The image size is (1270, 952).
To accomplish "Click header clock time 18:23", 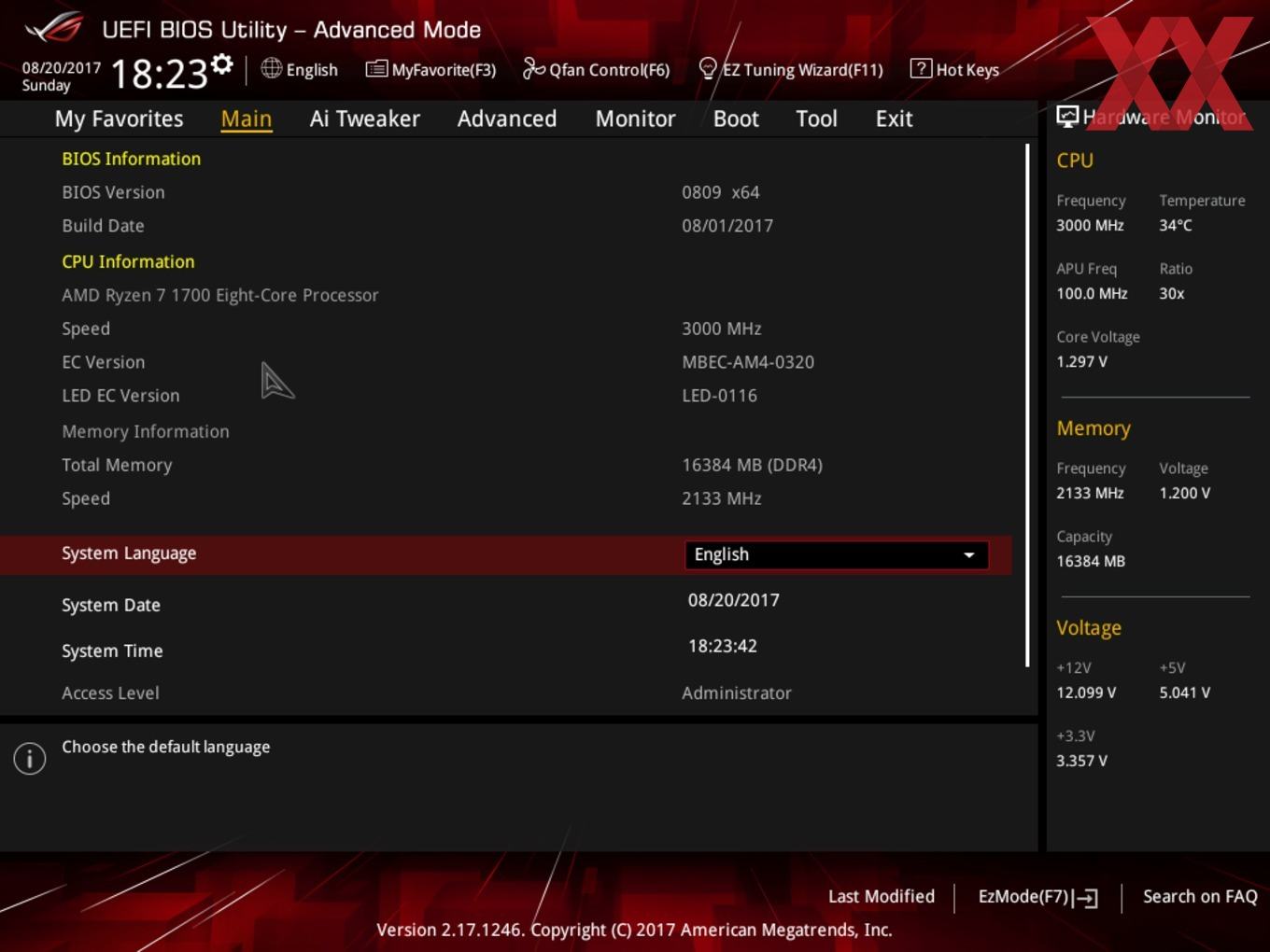I will 160,74.
